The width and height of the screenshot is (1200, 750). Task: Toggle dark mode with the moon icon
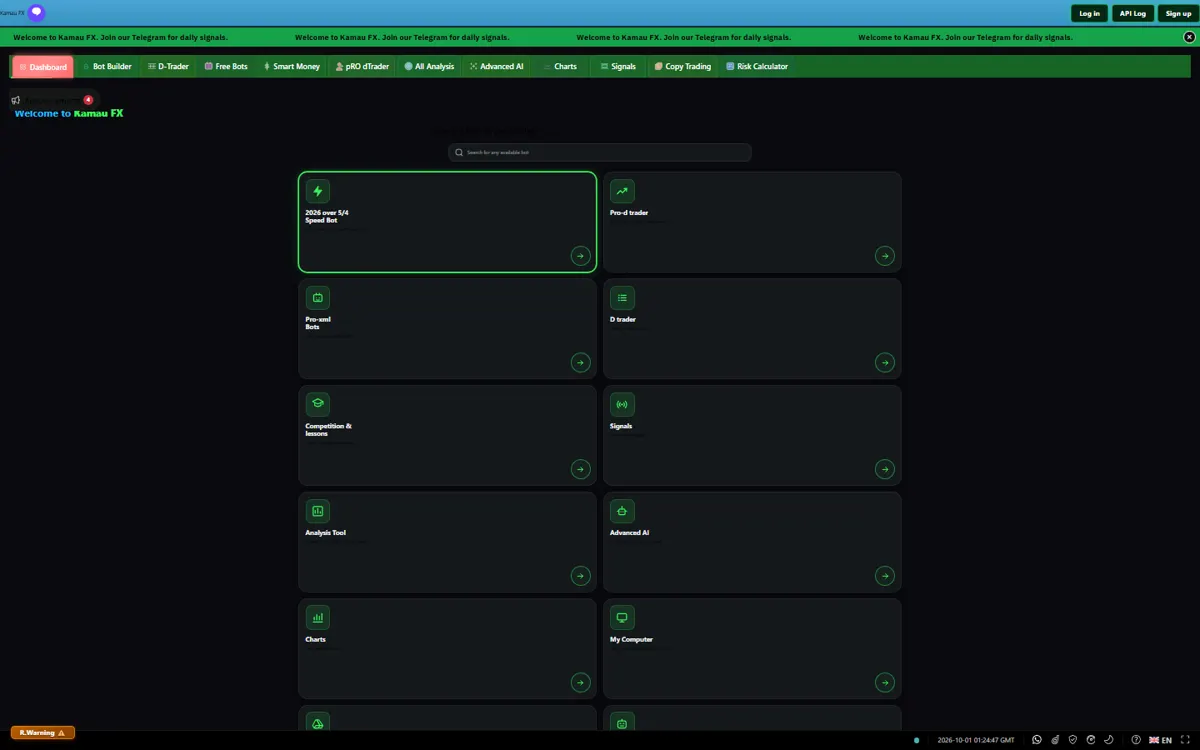1109,740
